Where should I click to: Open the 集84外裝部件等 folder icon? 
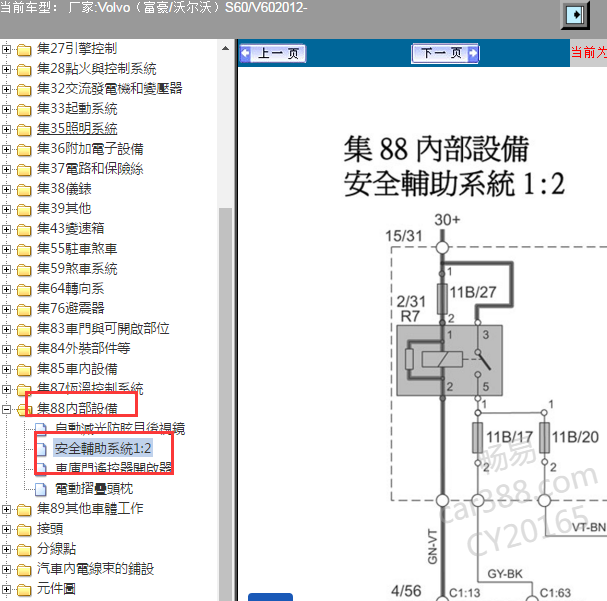pos(24,350)
